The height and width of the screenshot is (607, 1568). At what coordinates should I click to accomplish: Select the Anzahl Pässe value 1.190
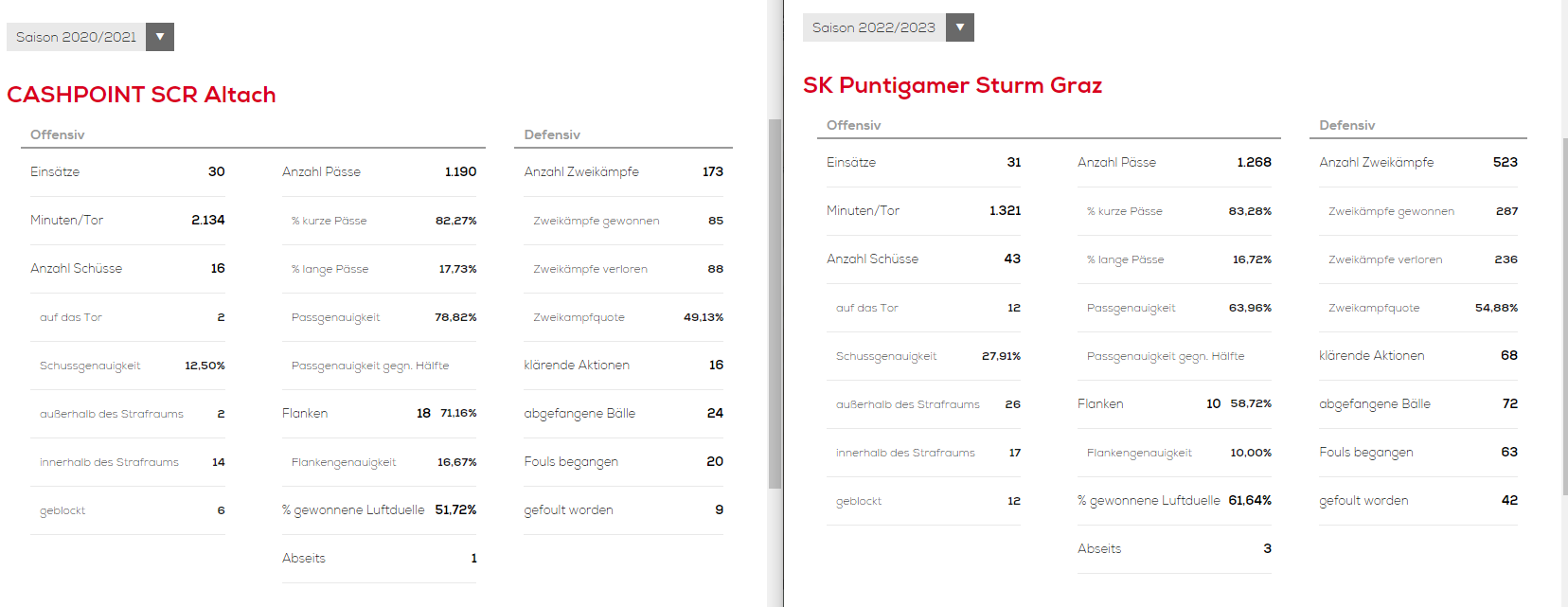pos(461,171)
